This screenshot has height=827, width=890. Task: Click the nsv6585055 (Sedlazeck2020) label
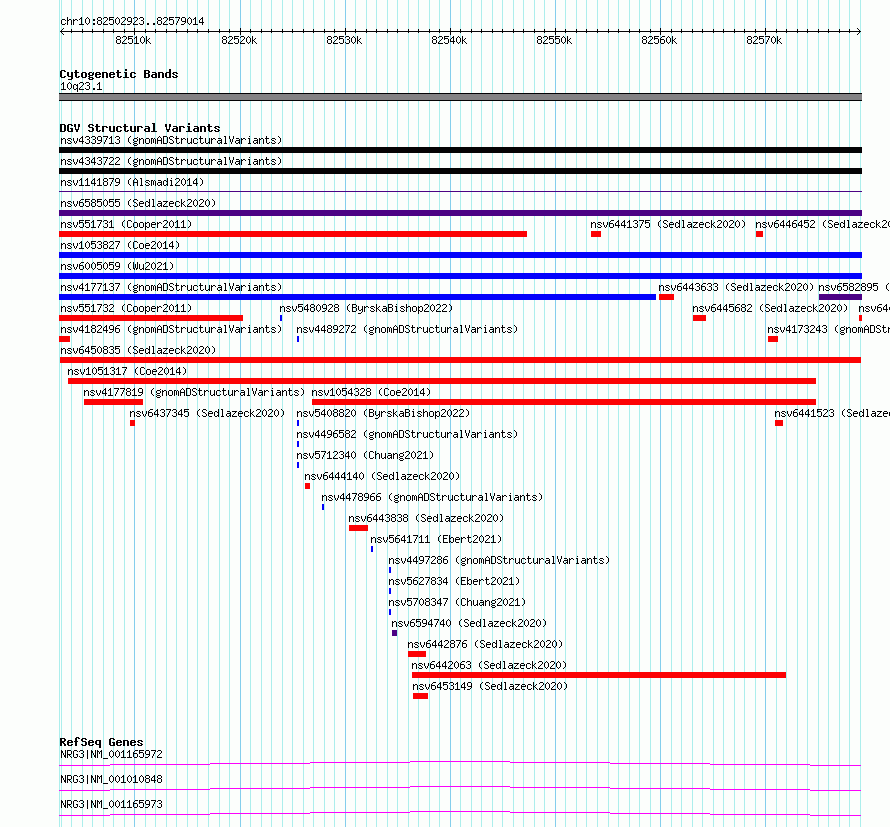[138, 203]
